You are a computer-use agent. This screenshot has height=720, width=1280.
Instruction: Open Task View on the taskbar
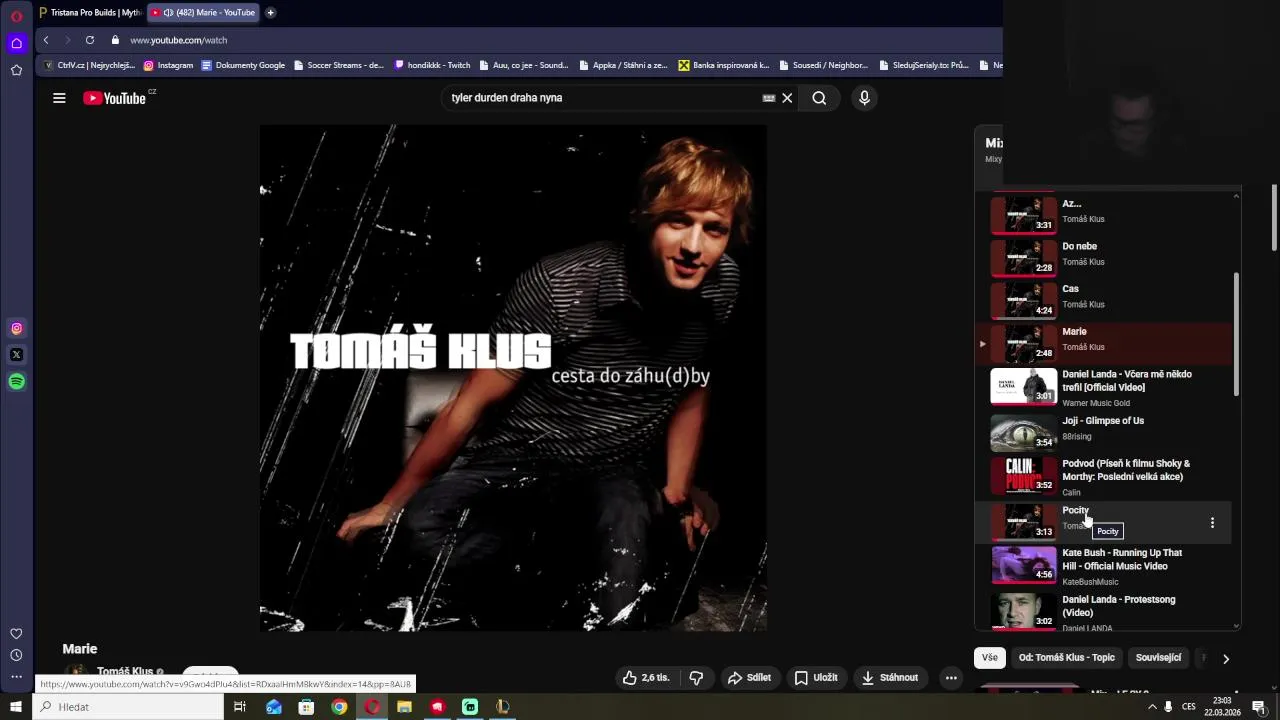[x=240, y=707]
